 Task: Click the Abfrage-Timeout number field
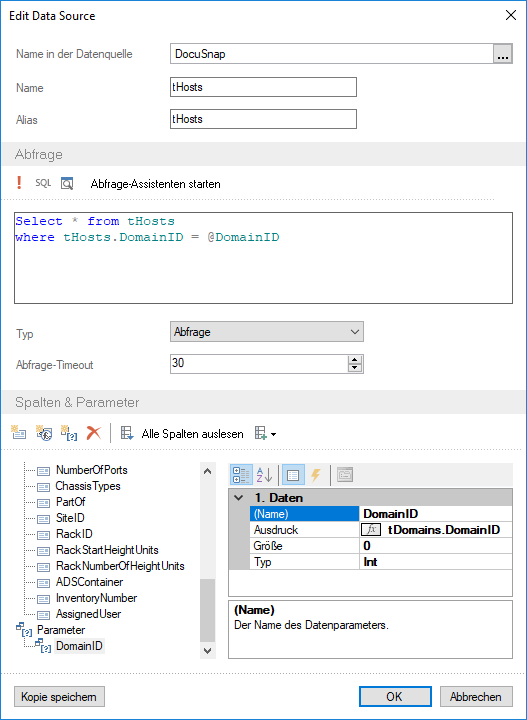click(259, 364)
